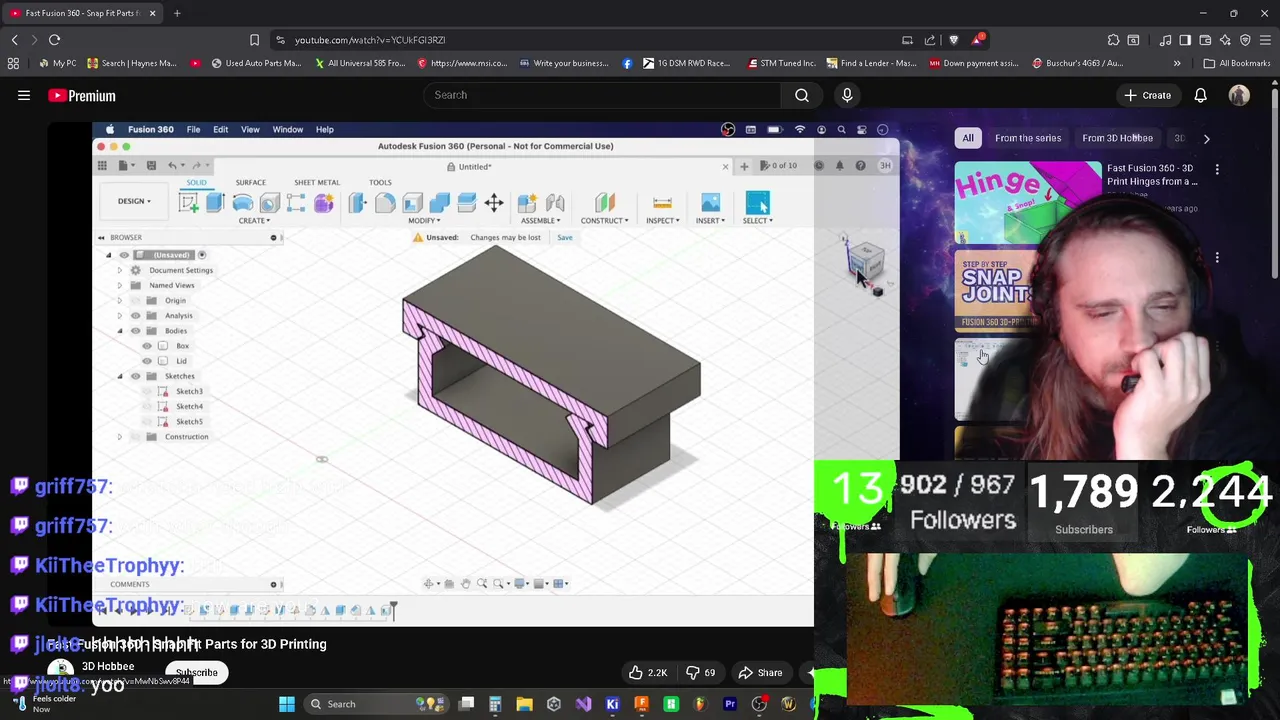Hide the Lid body with its eye icon
Image resolution: width=1280 pixels, height=720 pixels.
147,361
